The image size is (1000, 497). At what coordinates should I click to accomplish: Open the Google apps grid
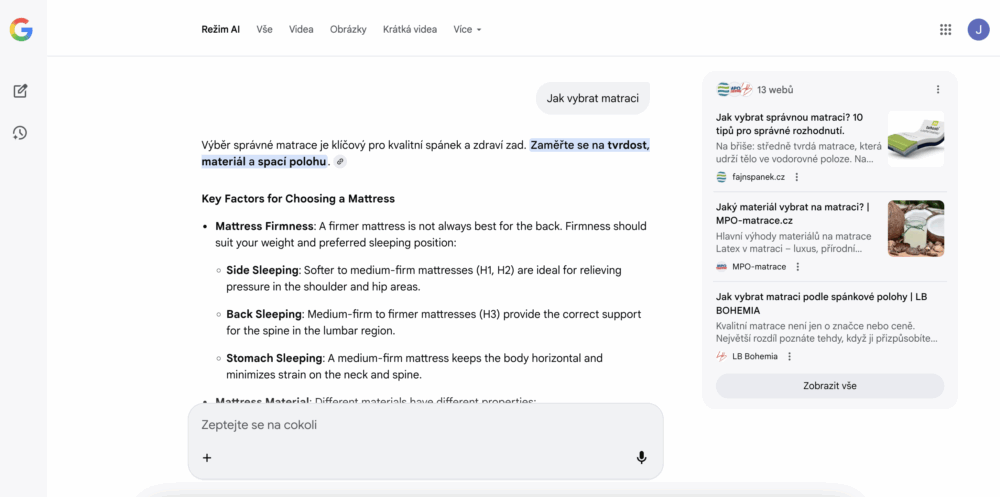(945, 30)
